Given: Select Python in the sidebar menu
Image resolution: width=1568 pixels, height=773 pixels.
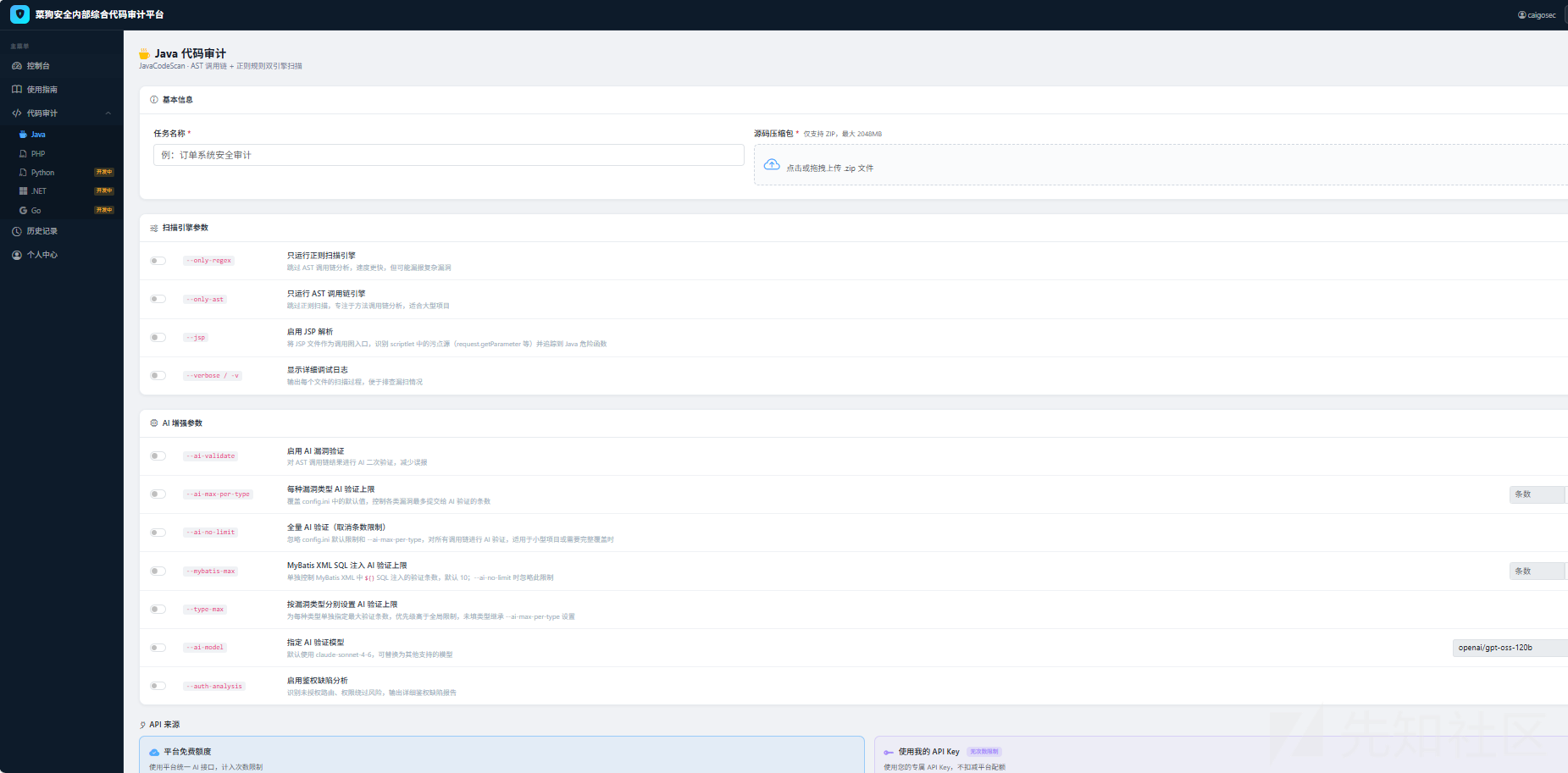Looking at the screenshot, I should coord(42,173).
